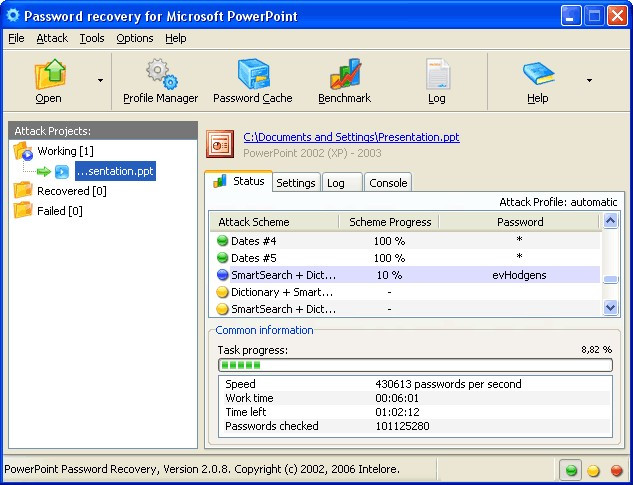Image resolution: width=633 pixels, height=485 pixels.
Task: Open the Attack menu
Action: pos(52,38)
